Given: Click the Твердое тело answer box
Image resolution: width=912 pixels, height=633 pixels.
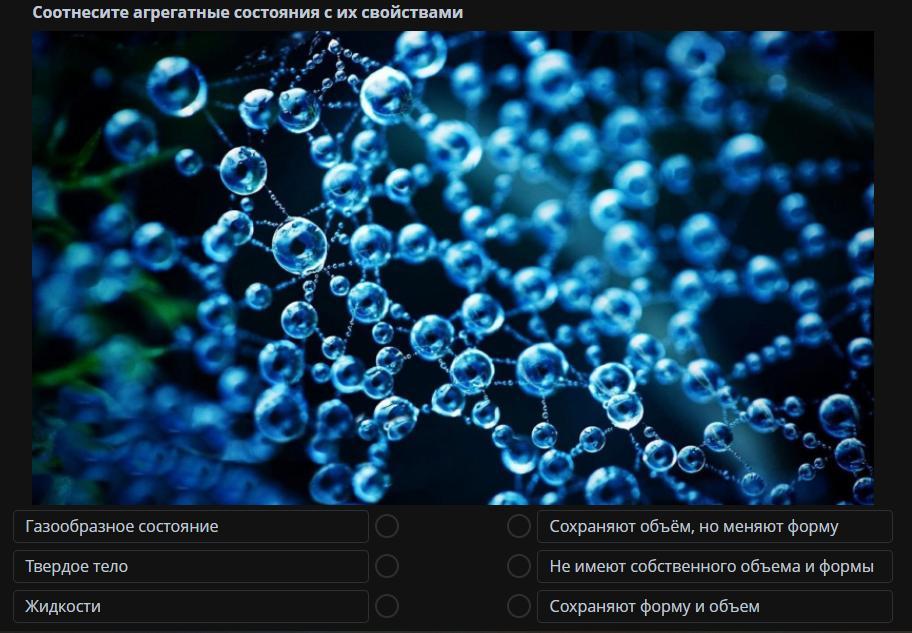Looking at the screenshot, I should tap(191, 567).
